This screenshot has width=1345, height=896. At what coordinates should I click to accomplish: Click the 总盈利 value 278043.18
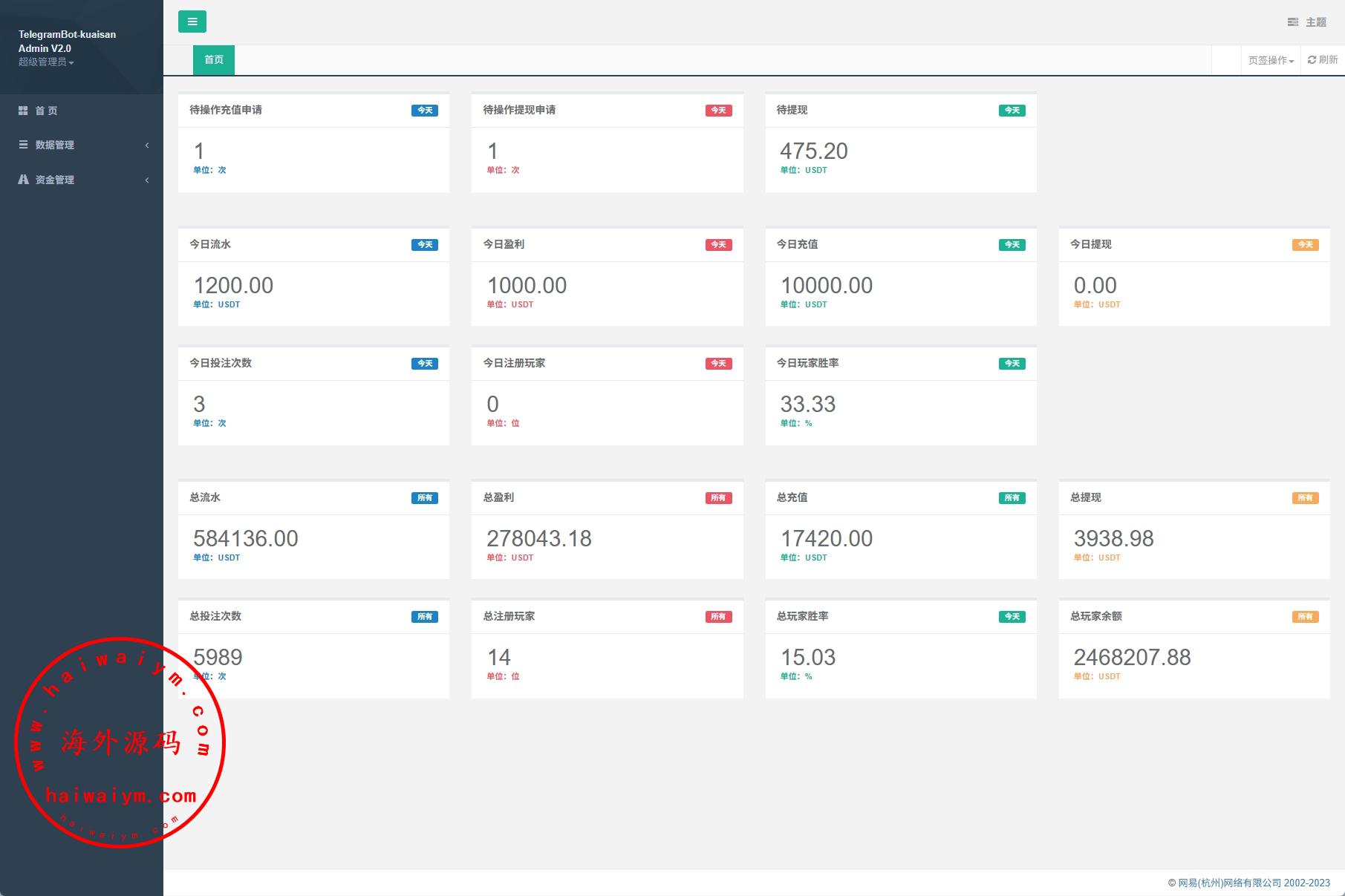[539, 539]
